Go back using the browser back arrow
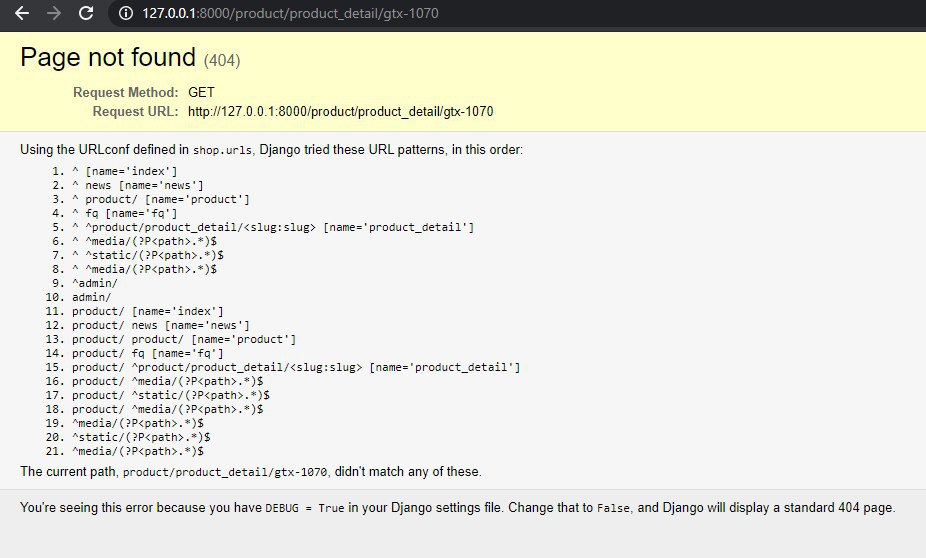This screenshot has width=926, height=558. point(22,13)
